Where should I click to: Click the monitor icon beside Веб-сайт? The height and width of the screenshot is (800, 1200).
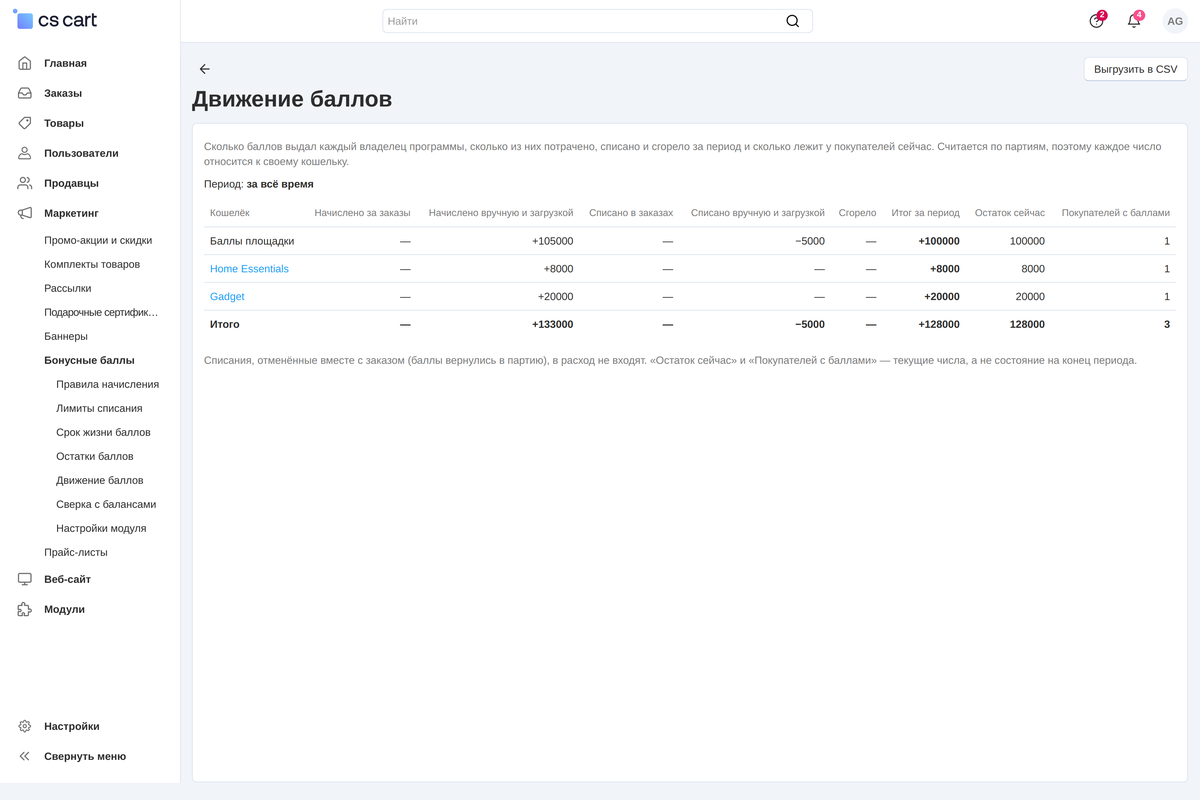point(25,579)
